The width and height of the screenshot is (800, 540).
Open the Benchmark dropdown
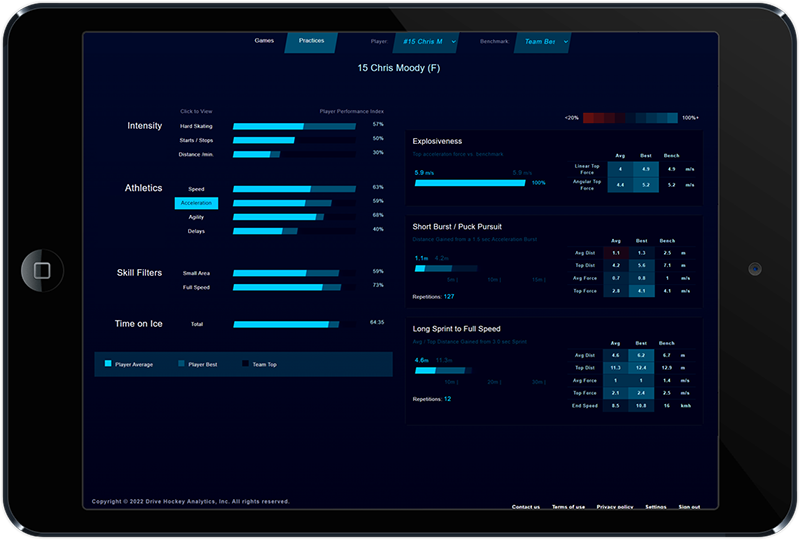(542, 42)
